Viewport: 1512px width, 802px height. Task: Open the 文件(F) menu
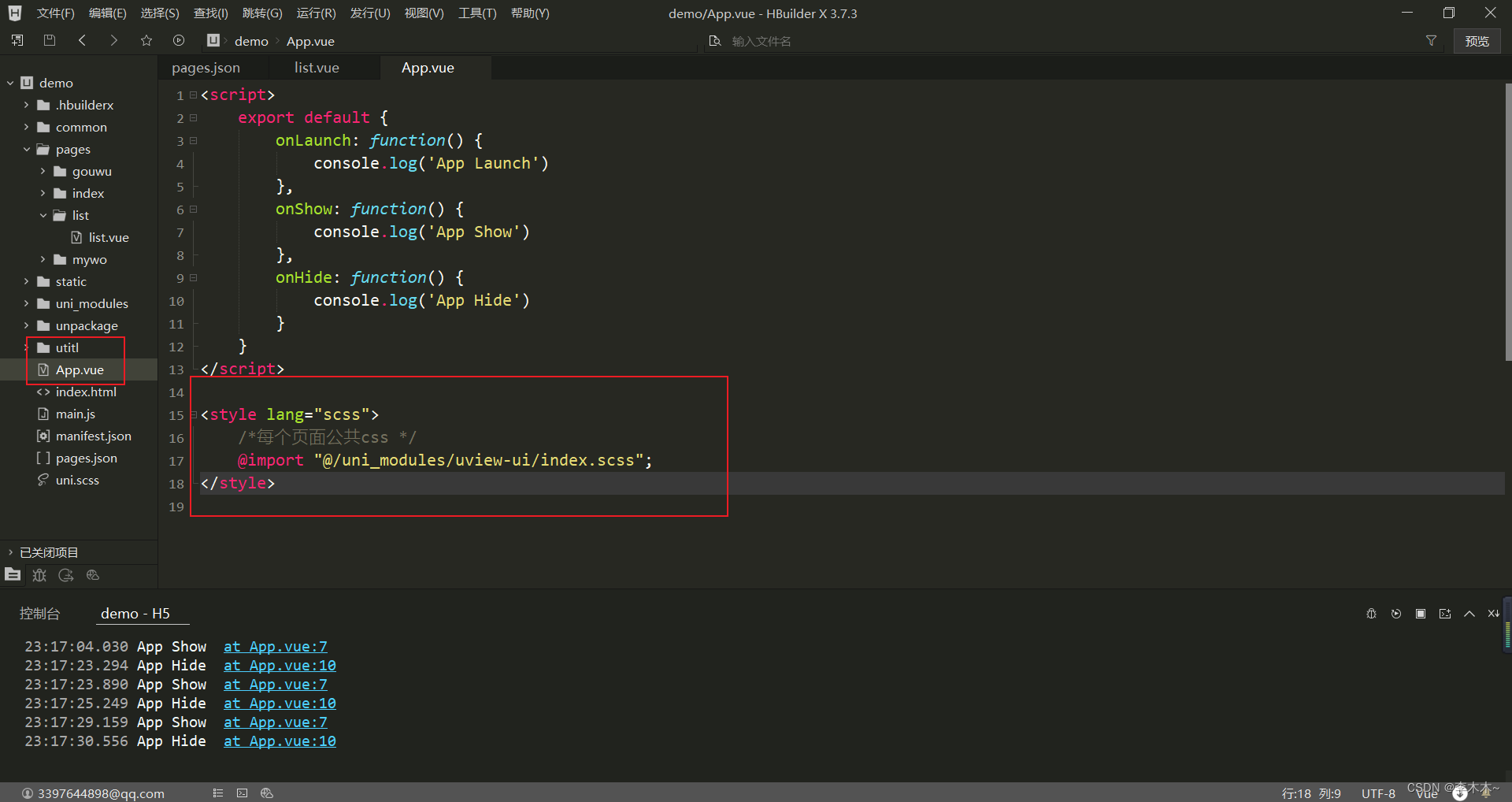point(55,13)
